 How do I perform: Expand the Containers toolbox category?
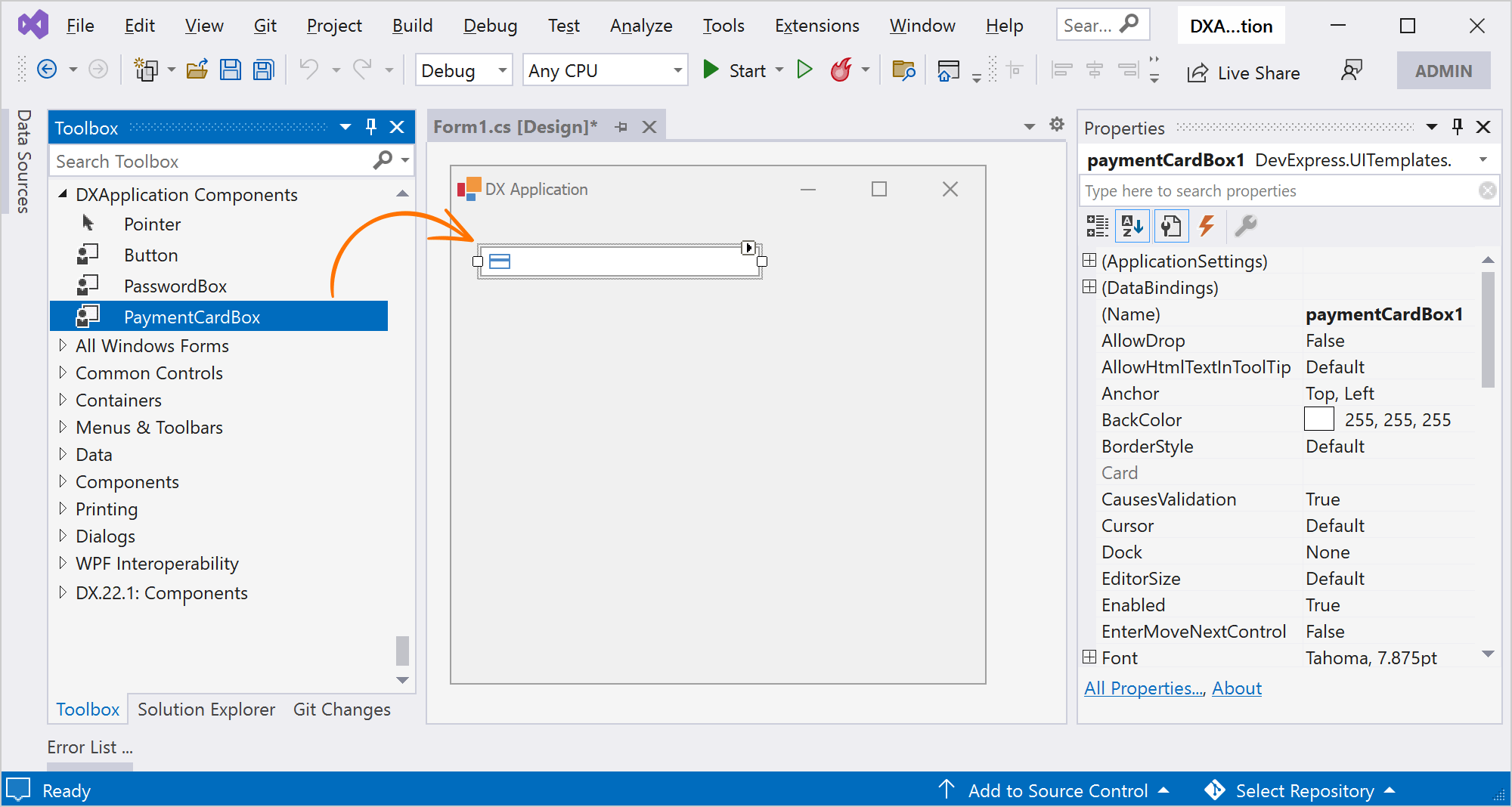coord(63,400)
